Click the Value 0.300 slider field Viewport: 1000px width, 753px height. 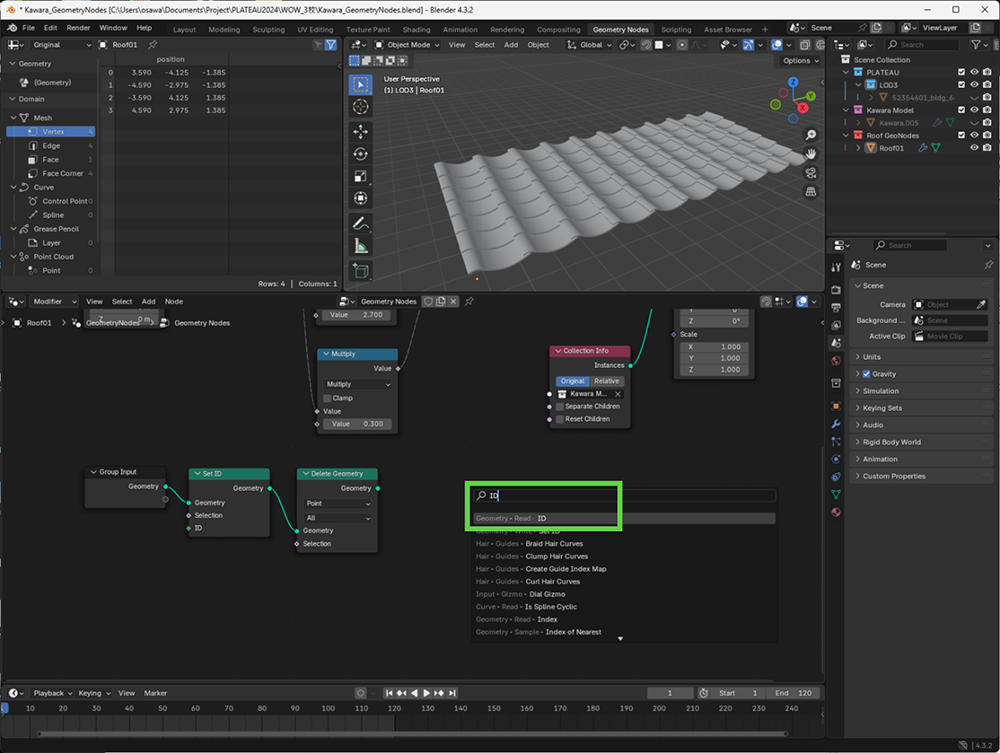pos(358,424)
